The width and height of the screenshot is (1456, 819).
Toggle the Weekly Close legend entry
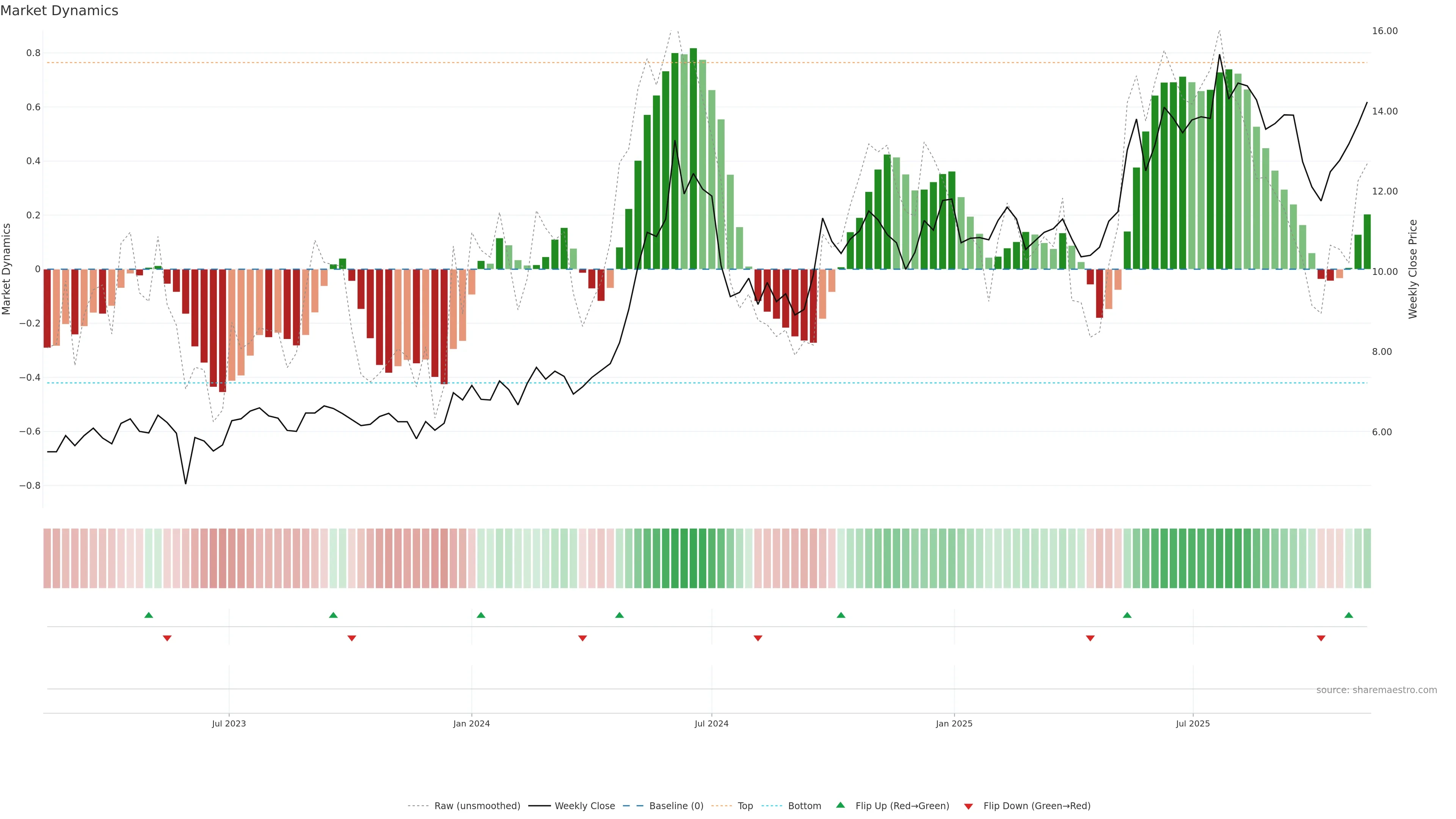coord(584,806)
